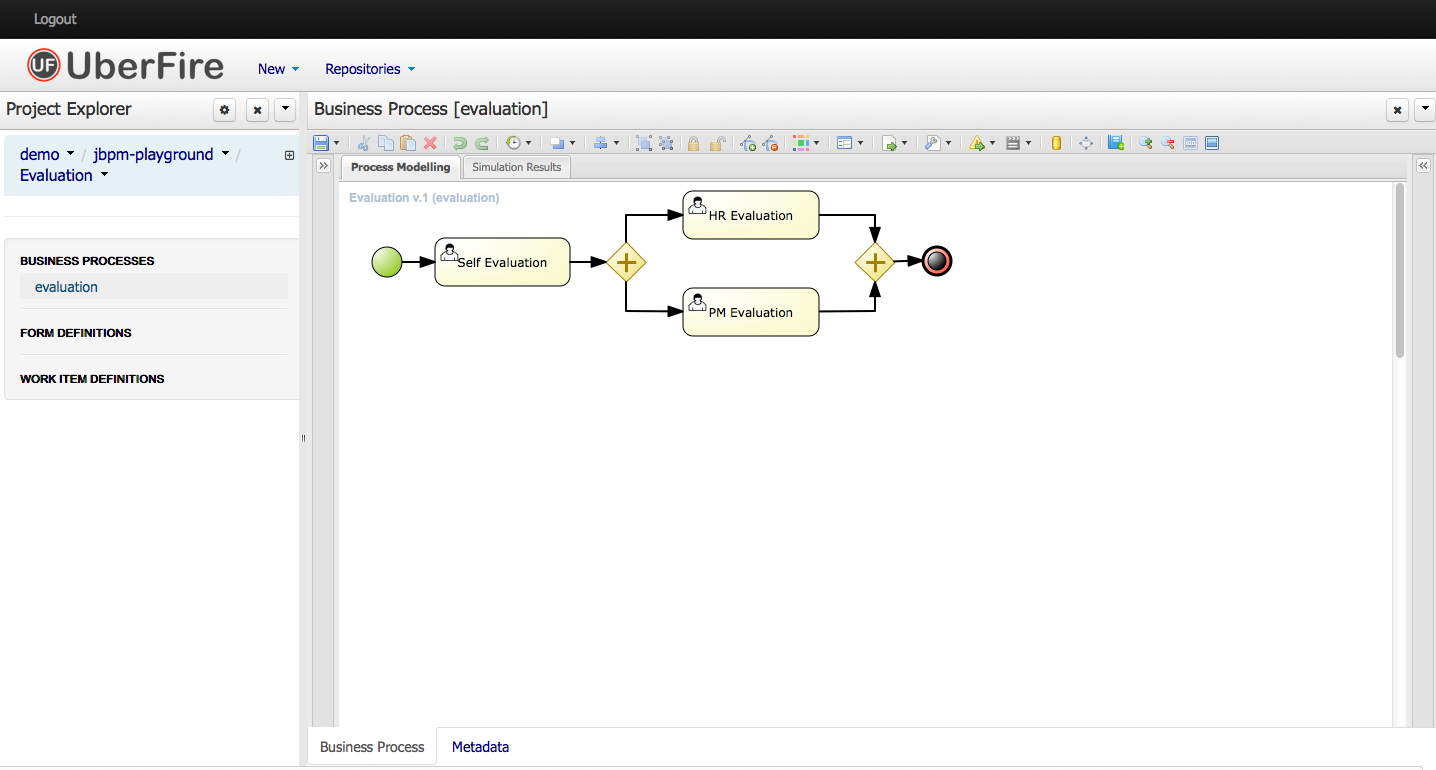Image resolution: width=1436 pixels, height=770 pixels.
Task: Switch to the Simulation Results tab
Action: point(517,167)
